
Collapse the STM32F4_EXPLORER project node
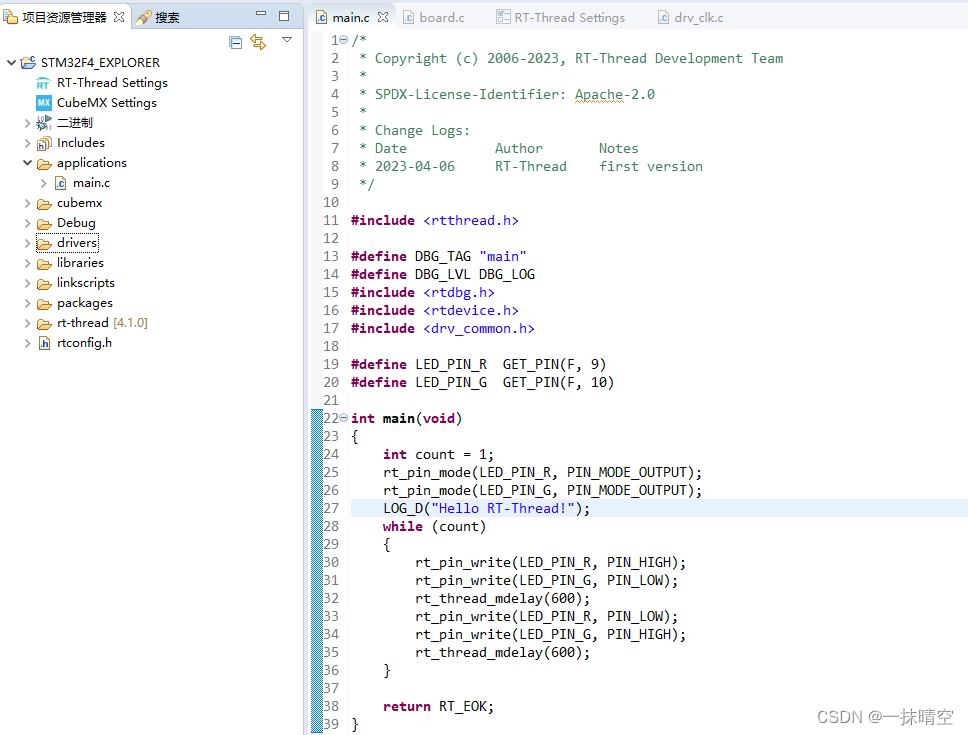click(11, 62)
